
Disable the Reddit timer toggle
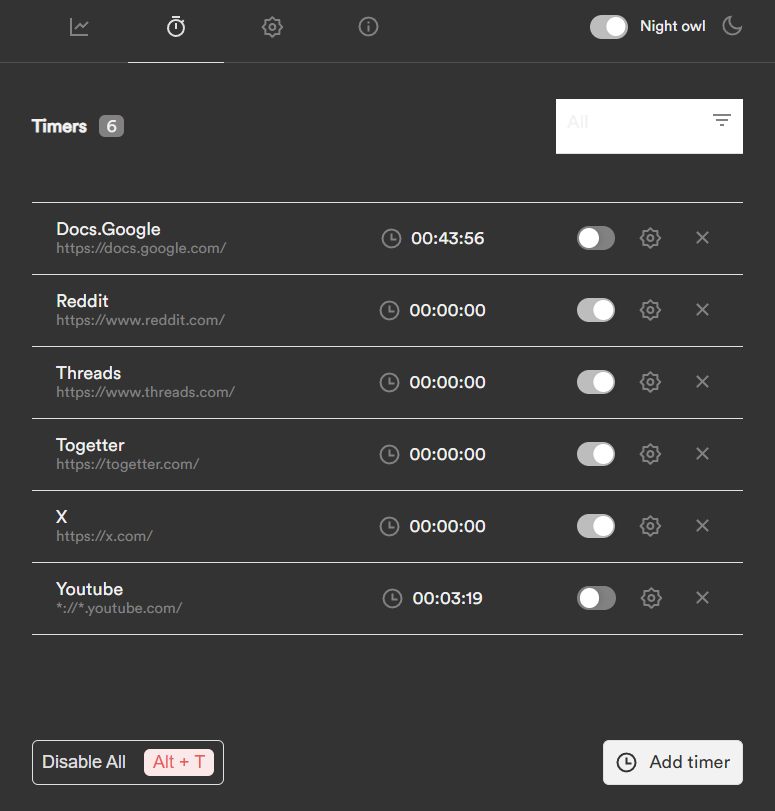(596, 310)
